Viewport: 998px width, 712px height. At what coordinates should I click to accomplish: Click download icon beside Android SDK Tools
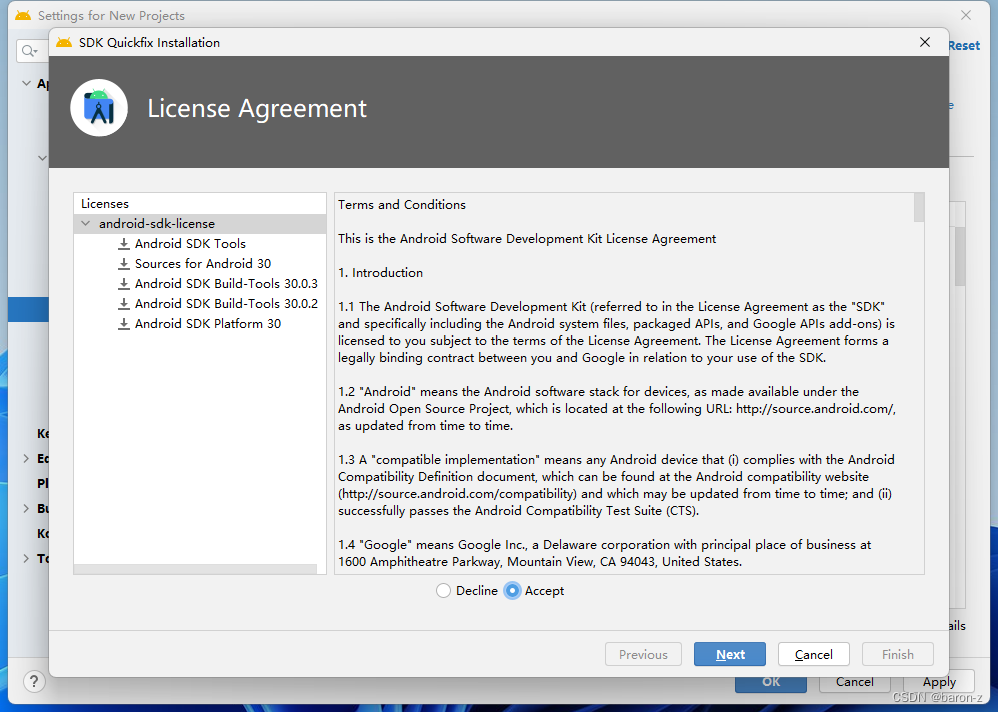pos(124,244)
